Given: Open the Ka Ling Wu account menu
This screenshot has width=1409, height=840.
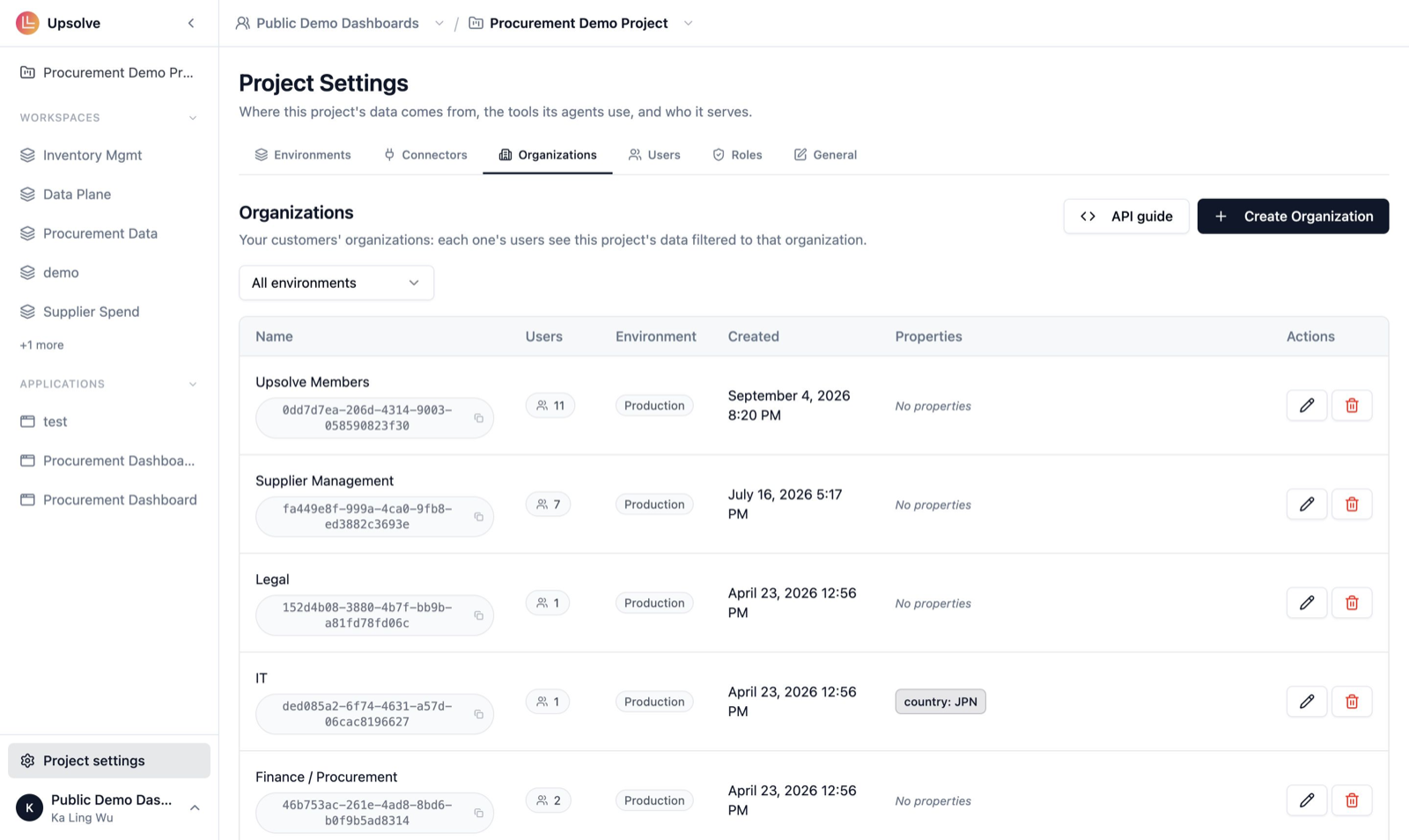Looking at the screenshot, I should click(x=109, y=807).
